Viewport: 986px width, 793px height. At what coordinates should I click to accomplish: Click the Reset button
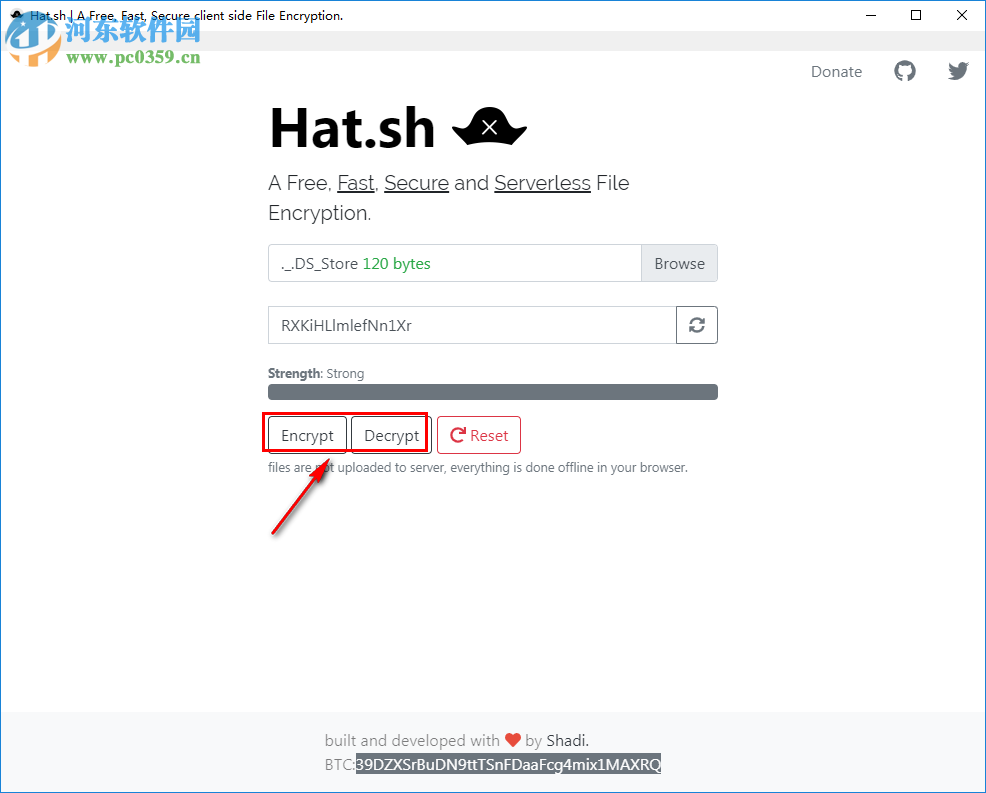pyautogui.click(x=479, y=434)
